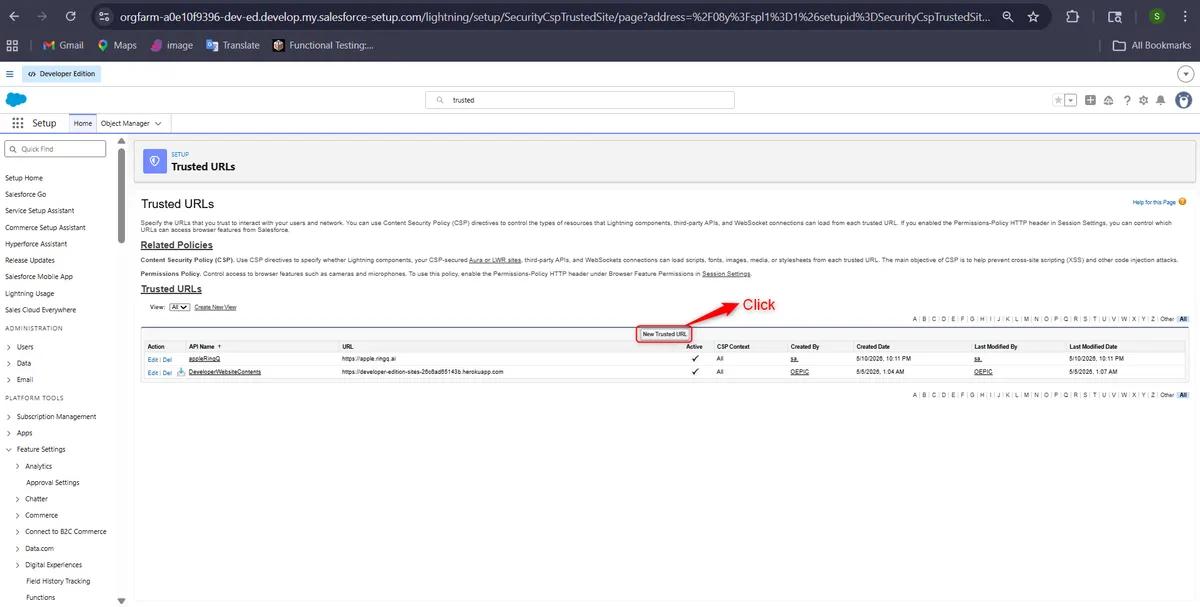Open the Global Actions plus icon
This screenshot has height=607, width=1200.
[x=1090, y=100]
